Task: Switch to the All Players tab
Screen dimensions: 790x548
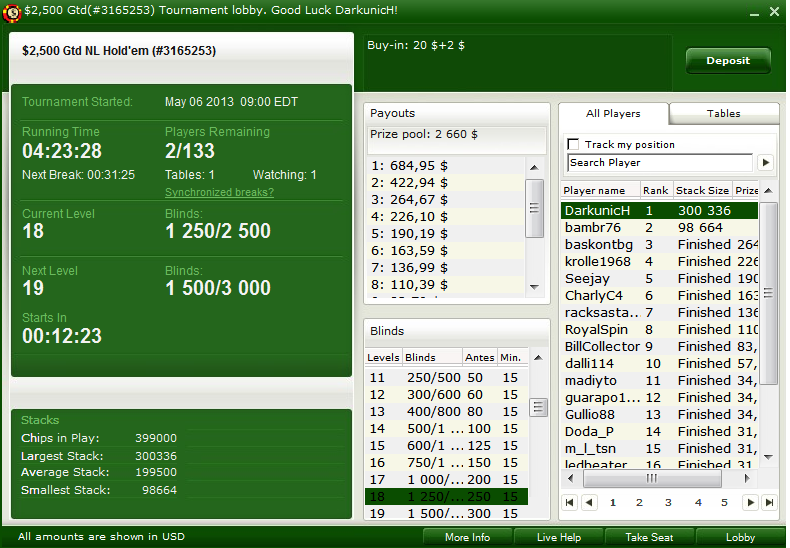Action: [613, 114]
